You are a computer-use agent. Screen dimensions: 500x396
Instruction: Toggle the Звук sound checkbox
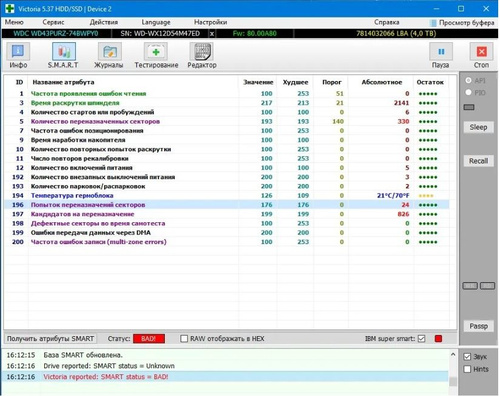467,357
